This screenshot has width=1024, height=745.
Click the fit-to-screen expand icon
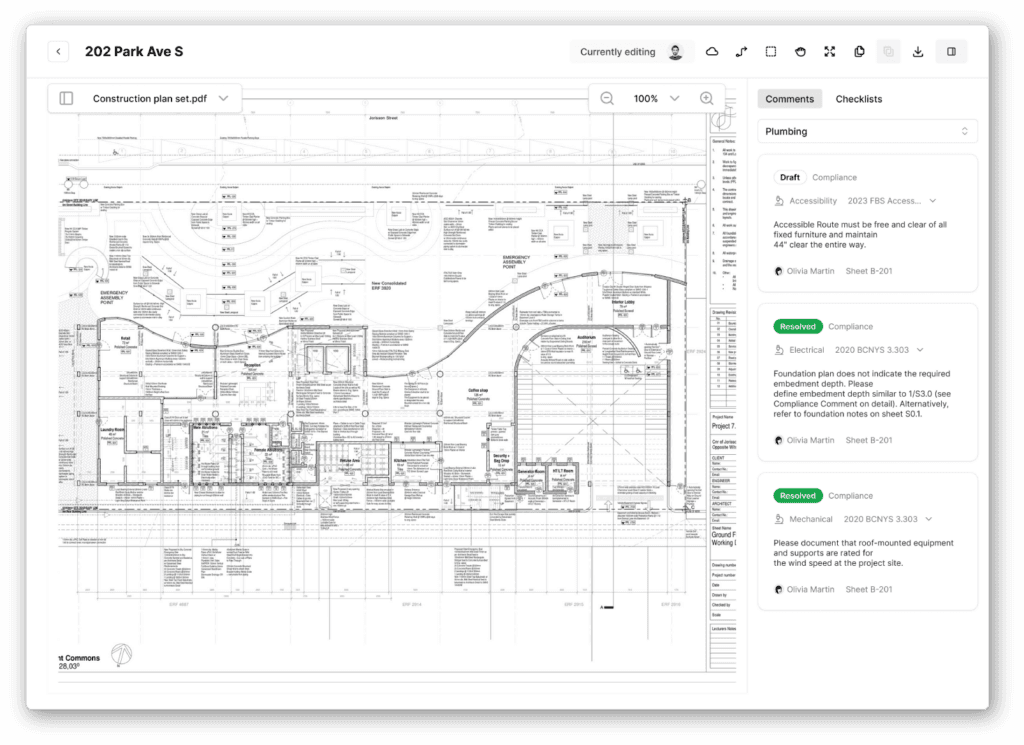829,52
